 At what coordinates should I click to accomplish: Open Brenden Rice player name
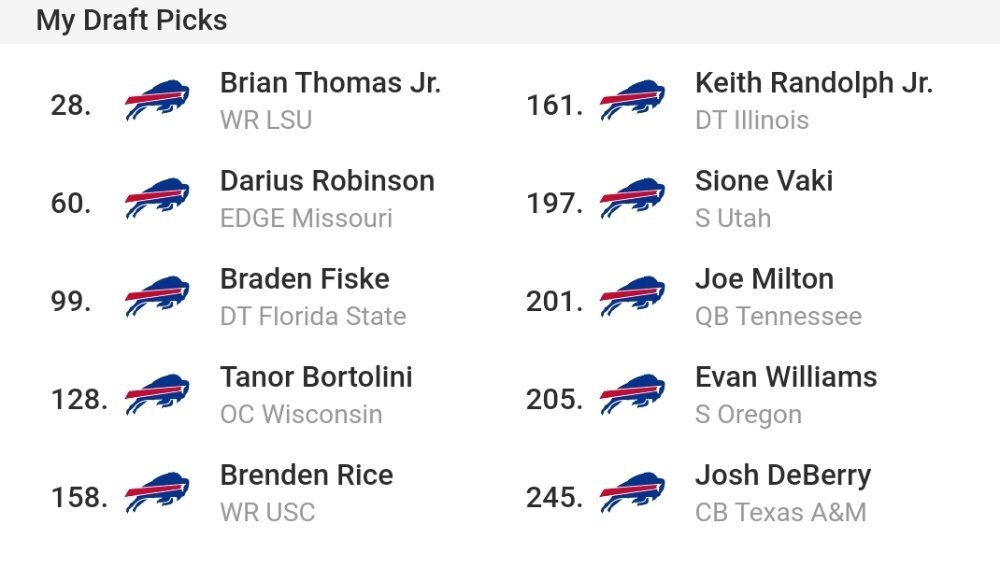point(307,476)
